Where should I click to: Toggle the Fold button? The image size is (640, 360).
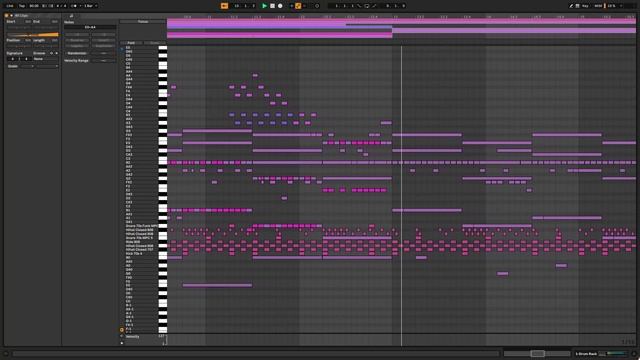pos(131,43)
